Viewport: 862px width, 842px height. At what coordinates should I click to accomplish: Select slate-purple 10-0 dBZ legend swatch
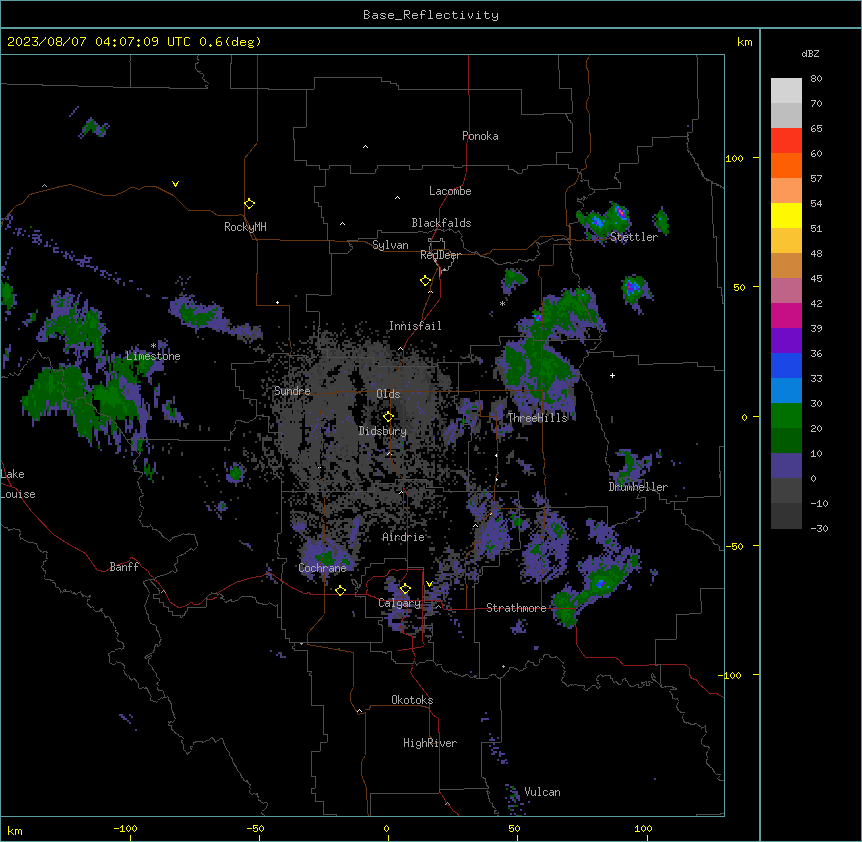point(786,466)
